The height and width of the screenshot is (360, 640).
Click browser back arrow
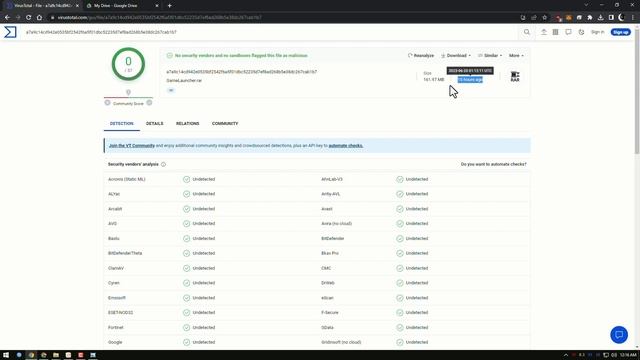pyautogui.click(x=7, y=18)
